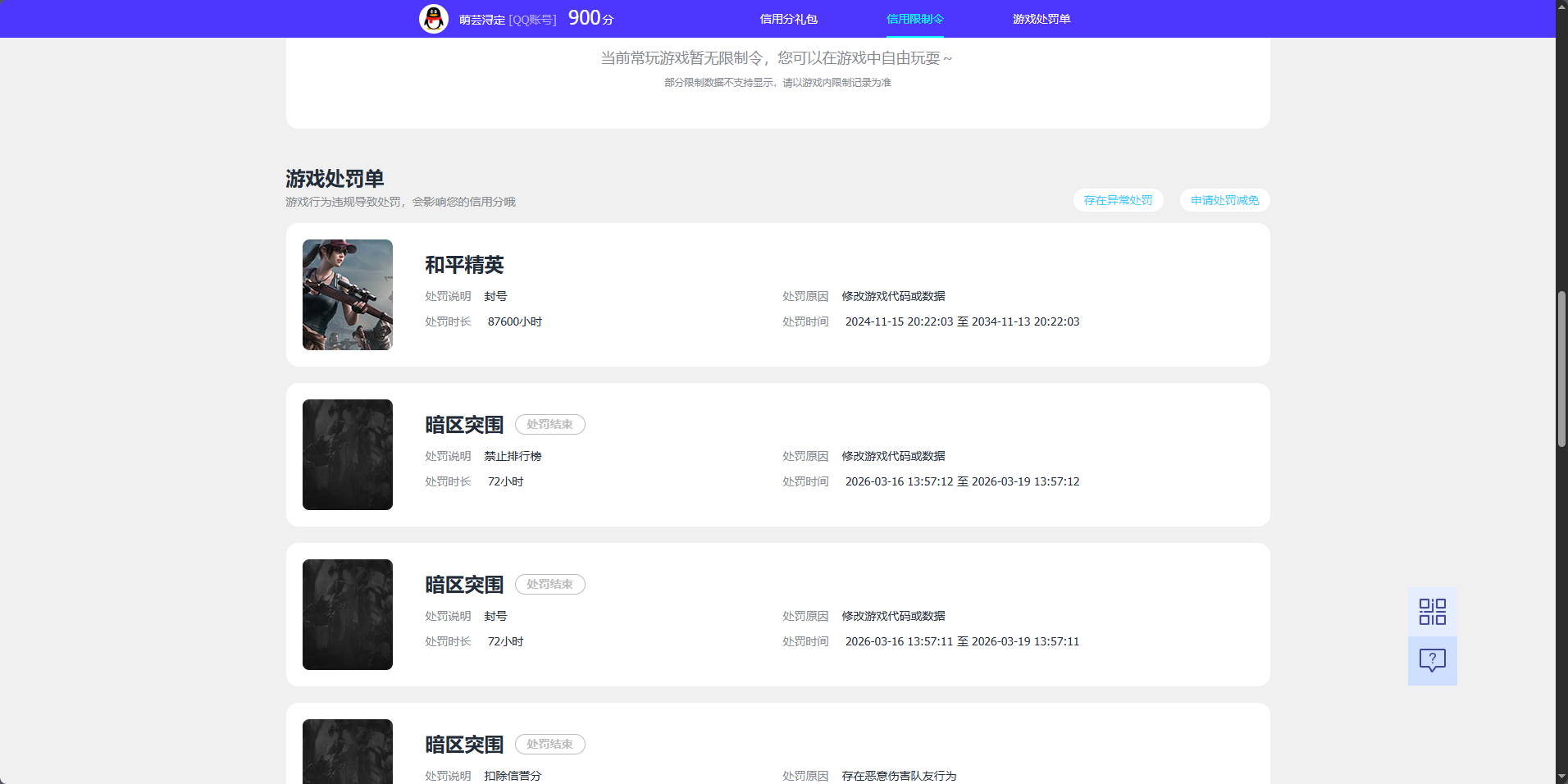Click the 修改游戏代码或数据 reason in 和平精英 card
The image size is (1568, 784).
pos(893,296)
